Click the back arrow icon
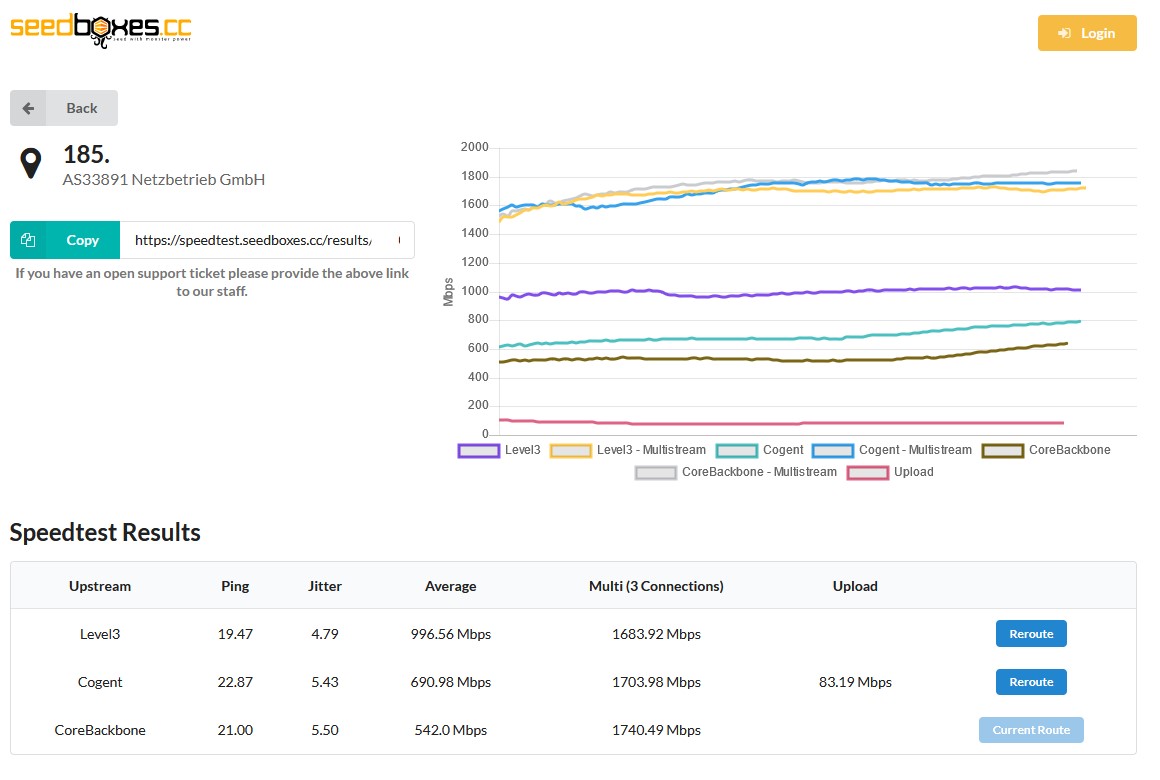This screenshot has width=1160, height=780. [x=28, y=108]
